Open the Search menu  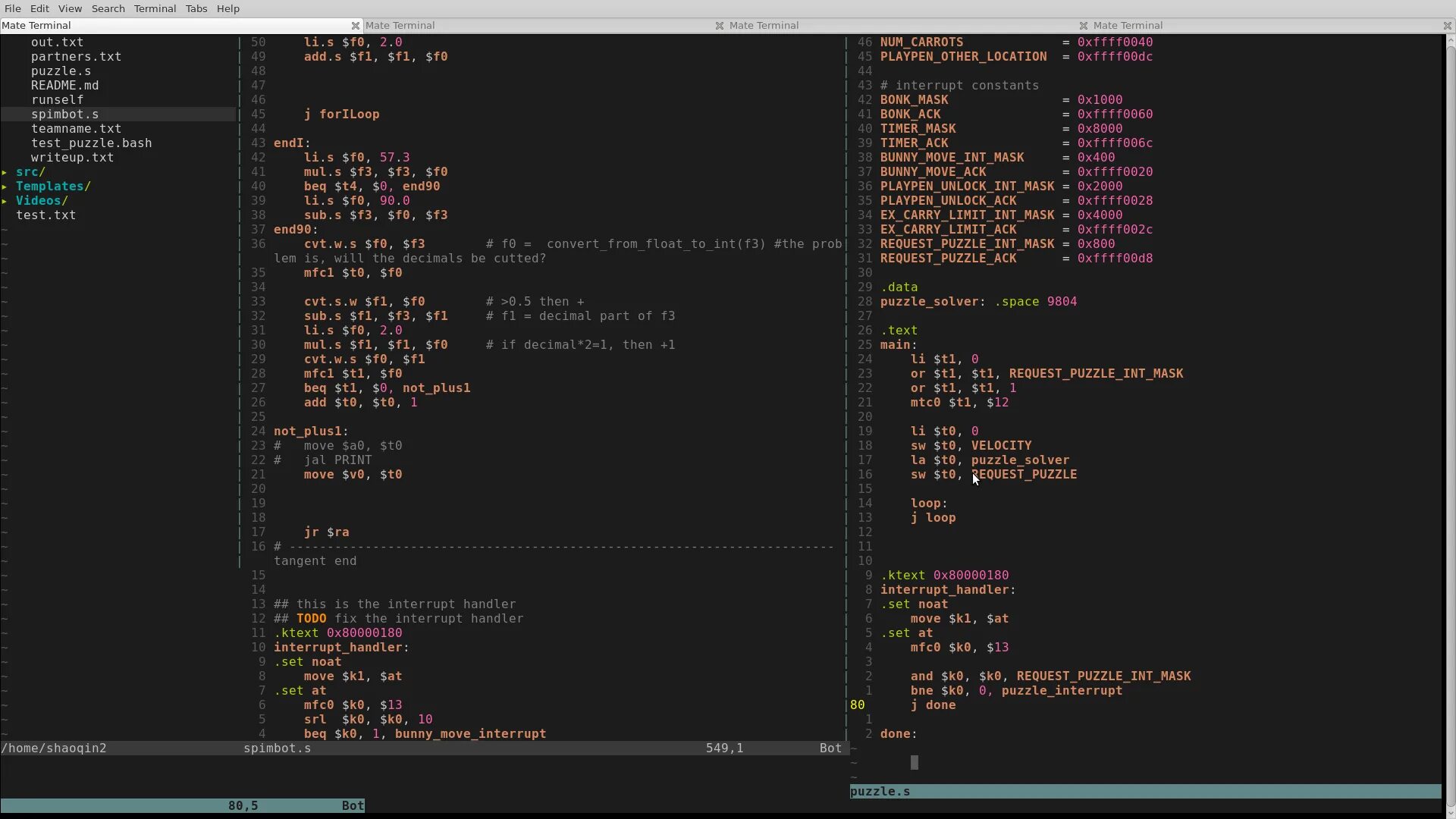(108, 8)
